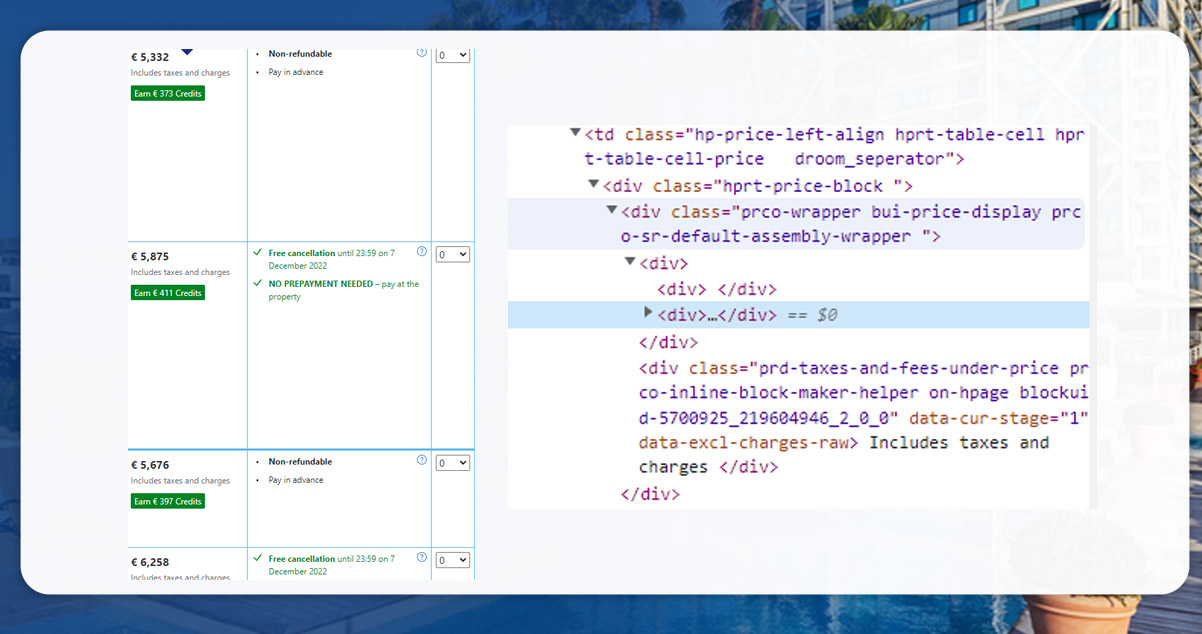The image size is (1202, 634).
Task: Click the Earn € 373 Credits badge
Action: pyautogui.click(x=168, y=93)
